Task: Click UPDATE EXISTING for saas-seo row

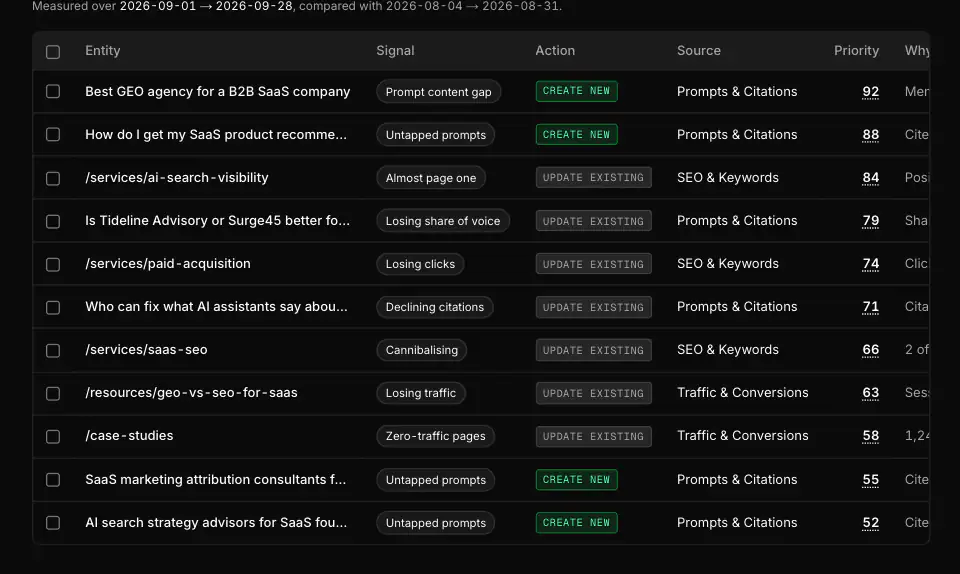Action: pyautogui.click(x=593, y=350)
